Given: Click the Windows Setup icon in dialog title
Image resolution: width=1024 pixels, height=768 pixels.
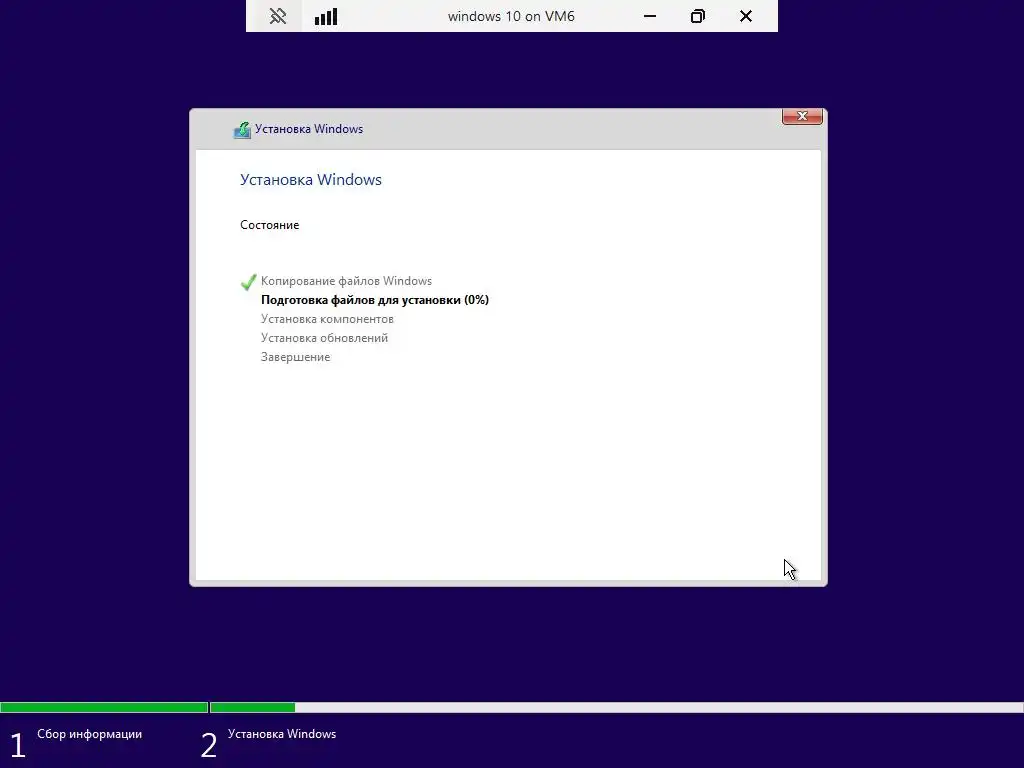Looking at the screenshot, I should 242,130.
